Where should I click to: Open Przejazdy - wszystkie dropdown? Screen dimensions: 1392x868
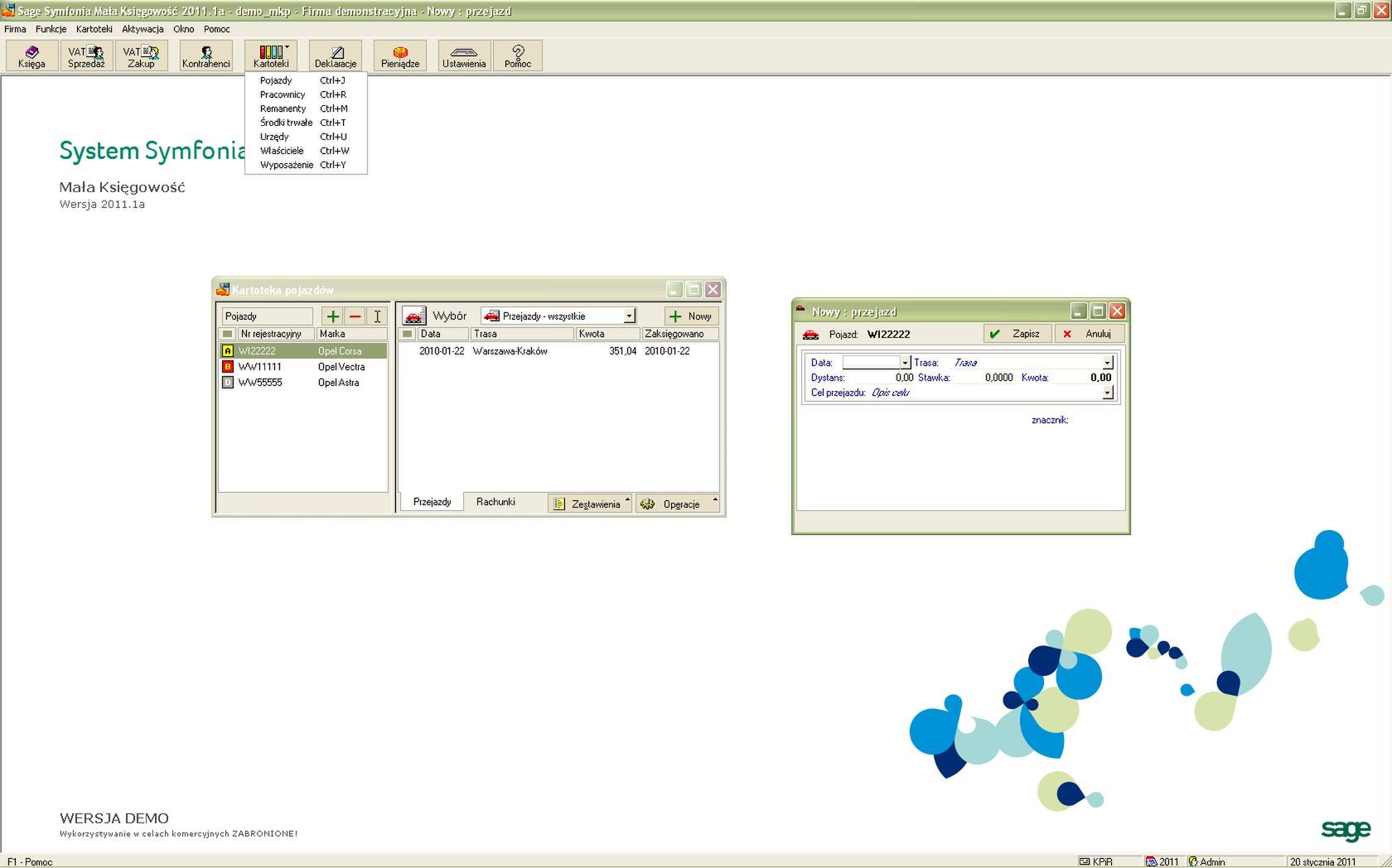pyautogui.click(x=630, y=316)
